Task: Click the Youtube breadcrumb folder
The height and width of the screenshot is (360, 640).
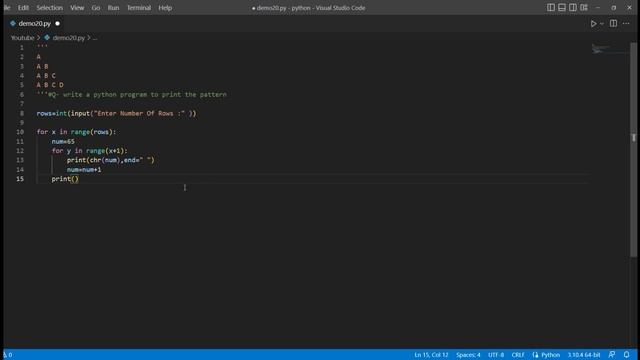Action: point(22,38)
